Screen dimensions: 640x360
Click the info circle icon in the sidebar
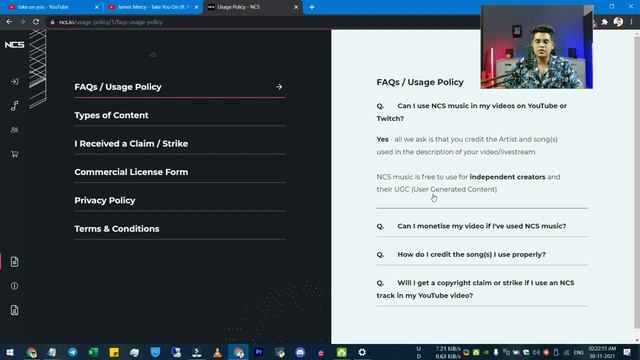14,286
